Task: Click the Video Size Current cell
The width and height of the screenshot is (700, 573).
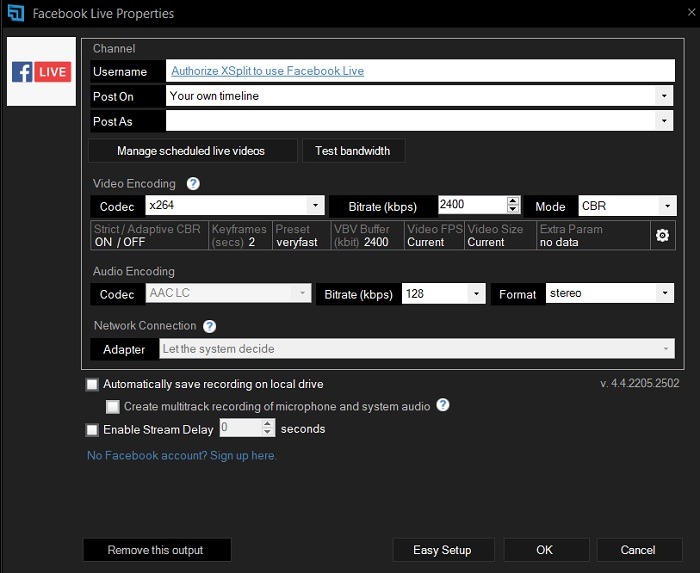Action: pyautogui.click(x=500, y=235)
